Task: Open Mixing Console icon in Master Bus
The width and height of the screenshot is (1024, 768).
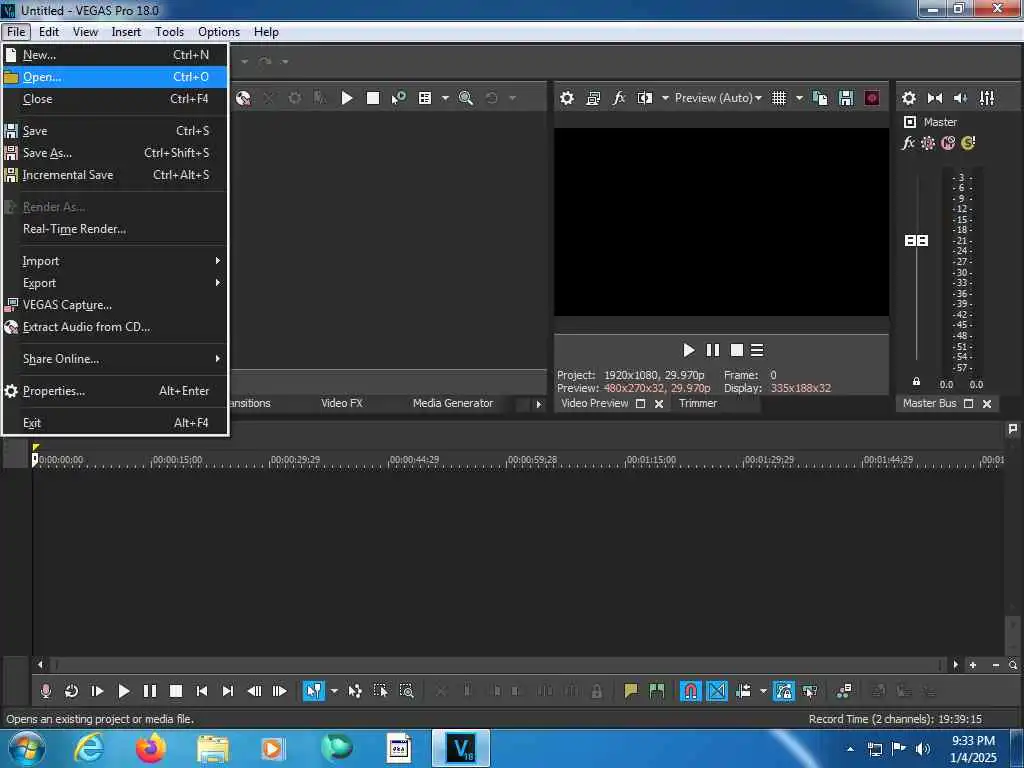Action: point(987,98)
